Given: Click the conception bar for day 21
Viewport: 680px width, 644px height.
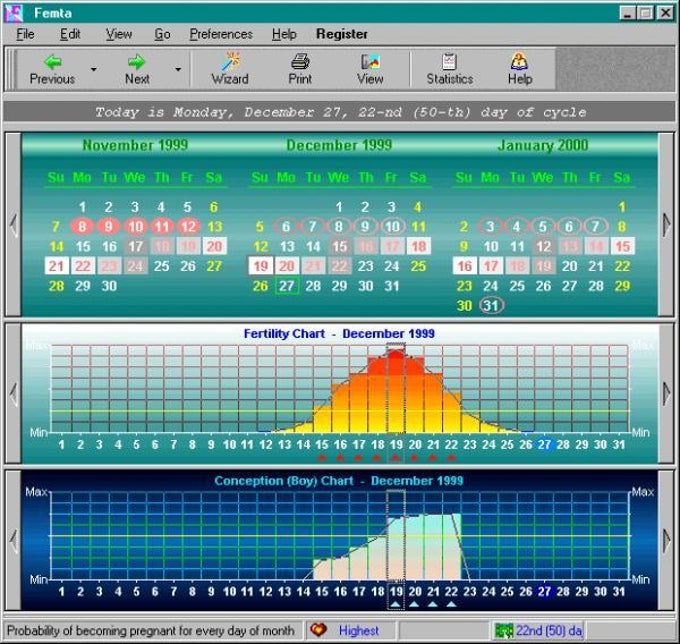Looking at the screenshot, I should coord(433,547).
